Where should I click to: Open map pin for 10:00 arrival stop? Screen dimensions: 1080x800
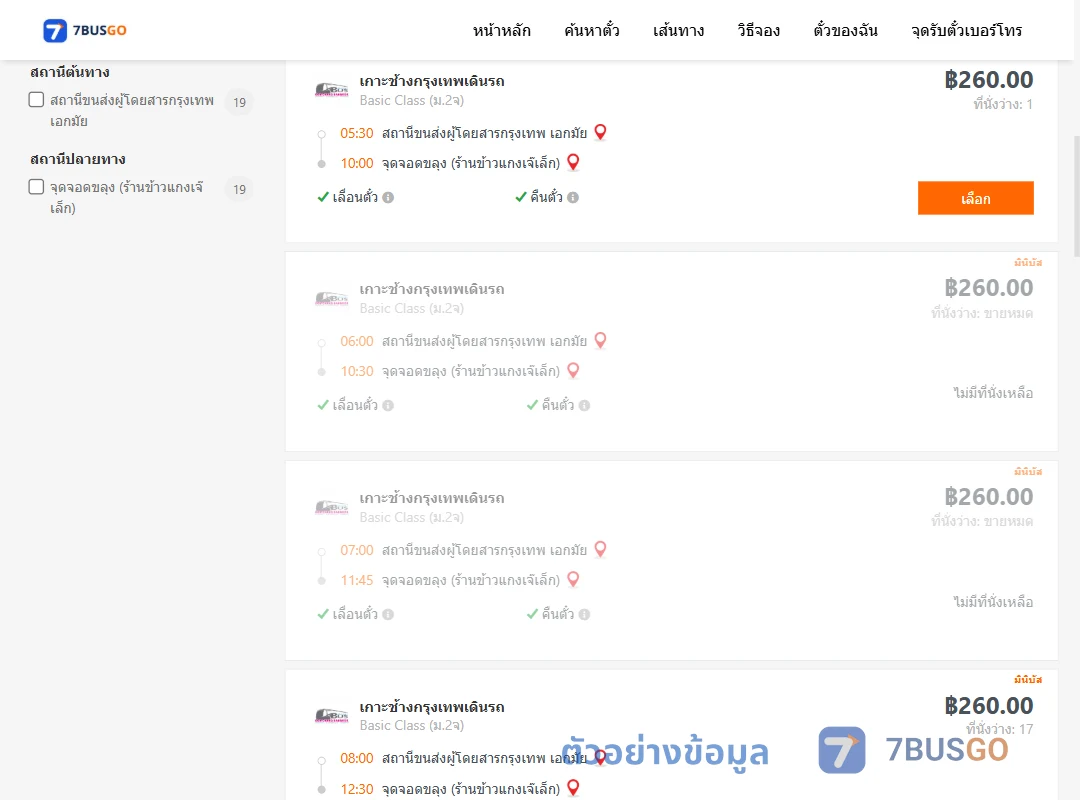[x=573, y=162]
